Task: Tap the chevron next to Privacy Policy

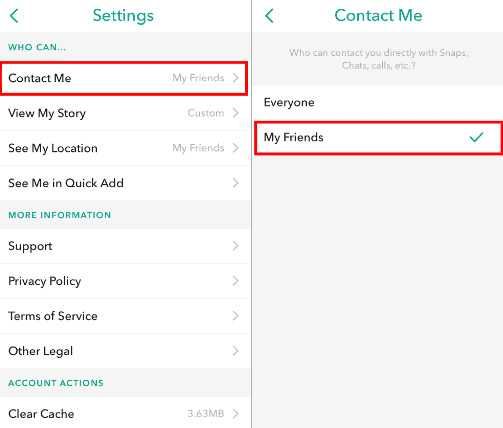Action: pyautogui.click(x=236, y=281)
